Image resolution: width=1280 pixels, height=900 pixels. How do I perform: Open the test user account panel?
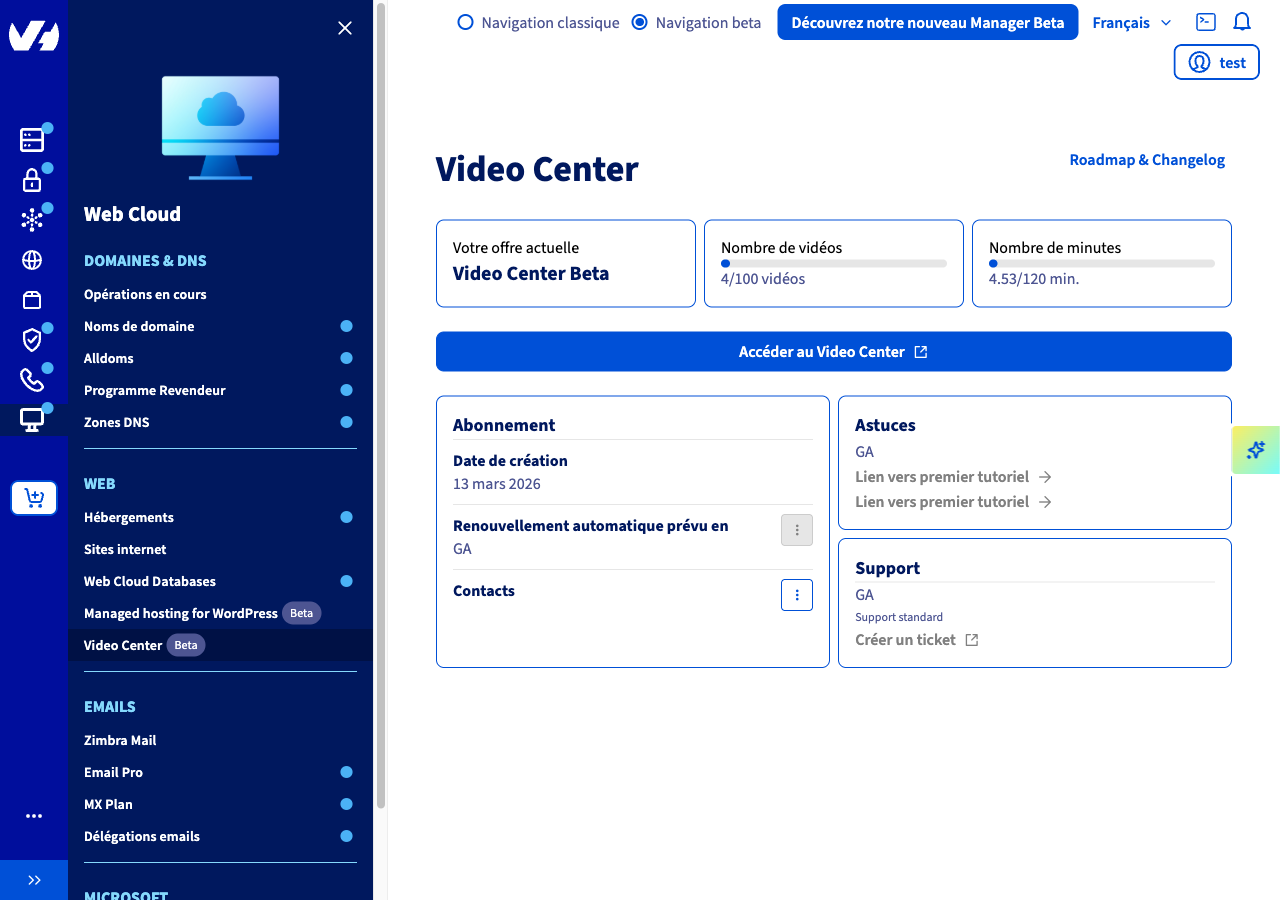click(1216, 61)
